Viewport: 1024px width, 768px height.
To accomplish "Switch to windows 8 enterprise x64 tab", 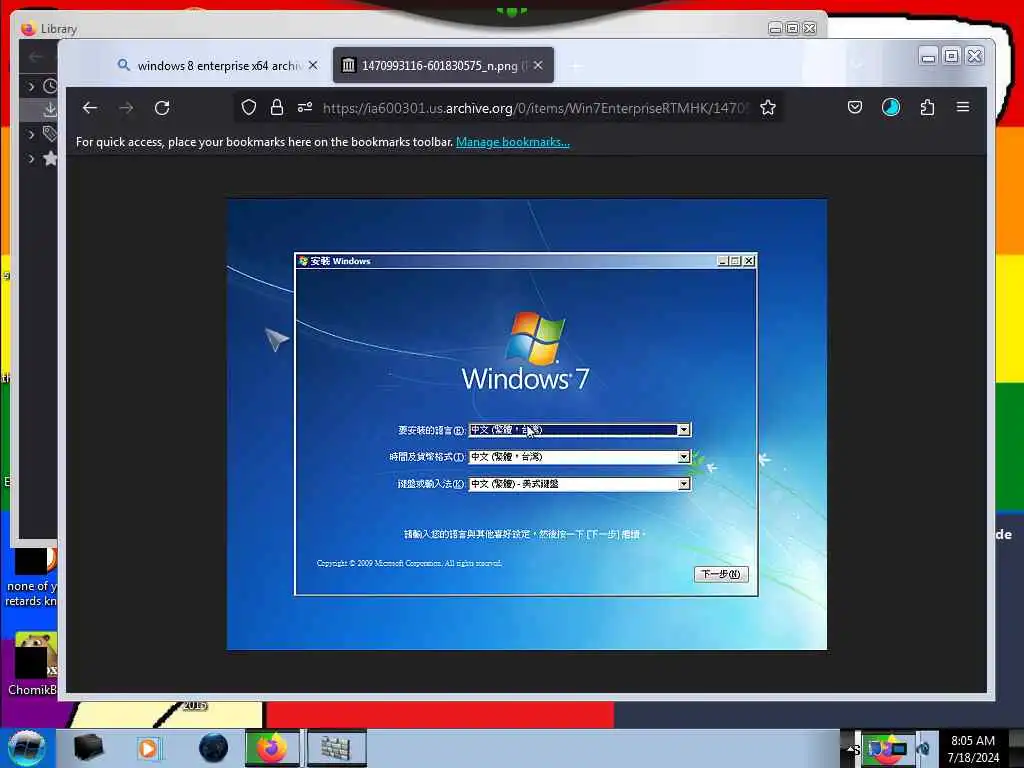I will (218, 65).
